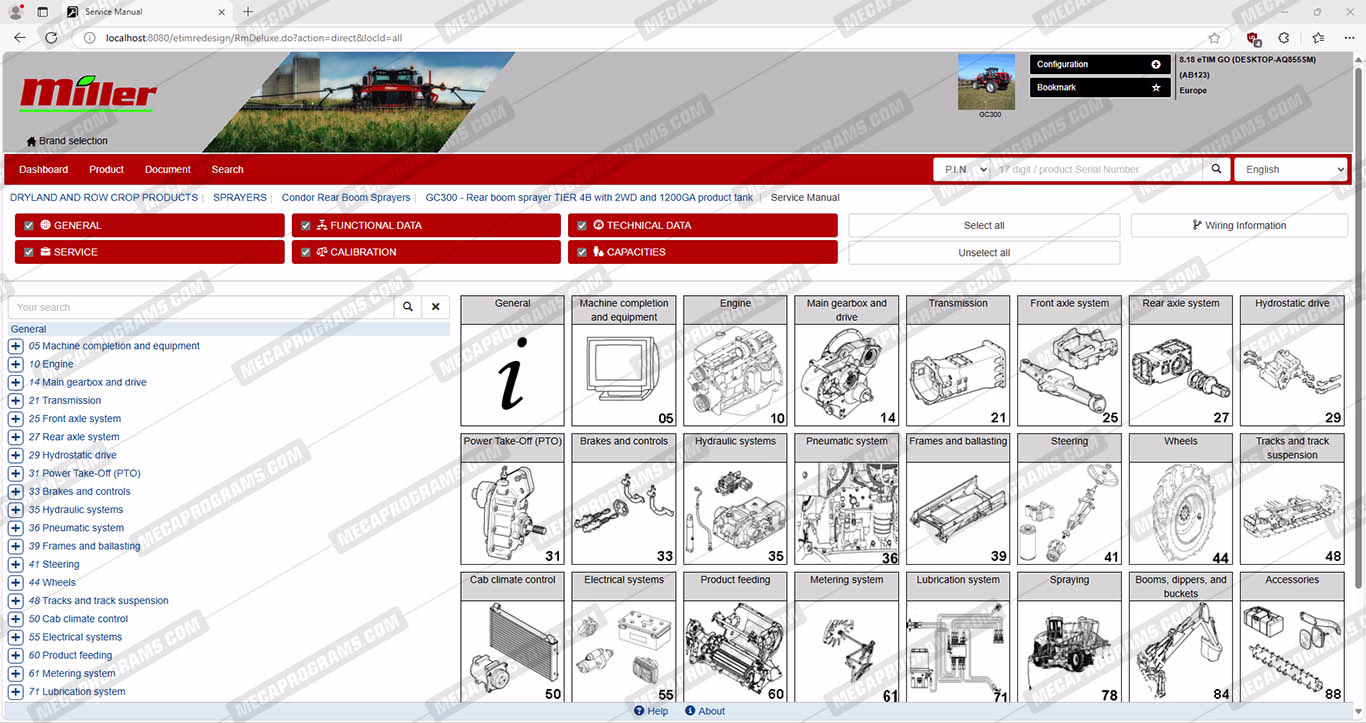Toggle the SERVICE checkbox

[x=29, y=252]
